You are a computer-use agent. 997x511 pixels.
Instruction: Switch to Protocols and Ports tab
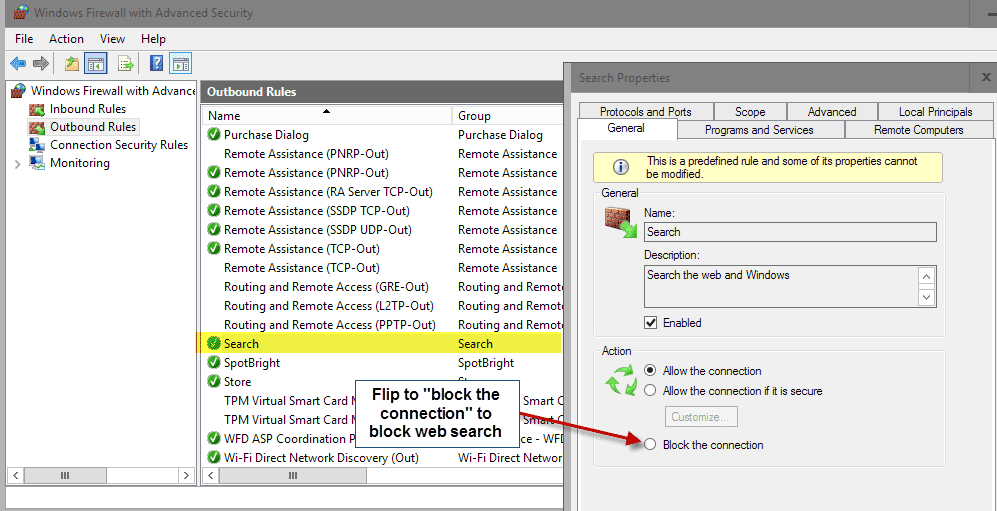pyautogui.click(x=645, y=112)
